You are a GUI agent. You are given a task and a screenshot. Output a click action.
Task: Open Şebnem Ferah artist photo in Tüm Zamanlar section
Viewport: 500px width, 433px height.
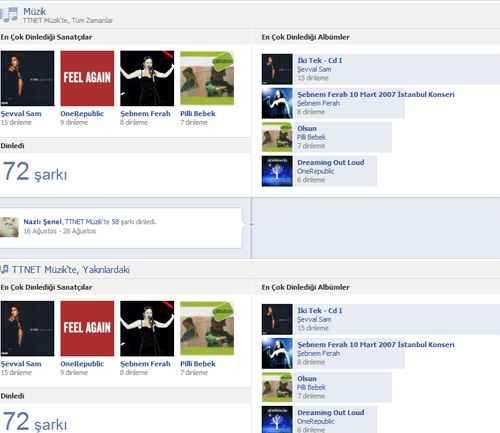tap(147, 78)
